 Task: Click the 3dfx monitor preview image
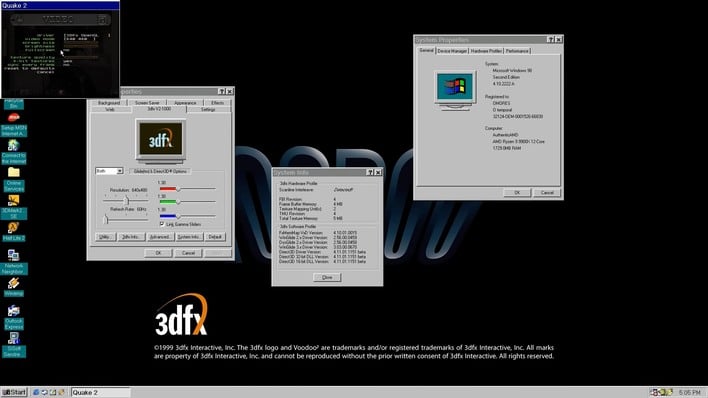(x=161, y=141)
